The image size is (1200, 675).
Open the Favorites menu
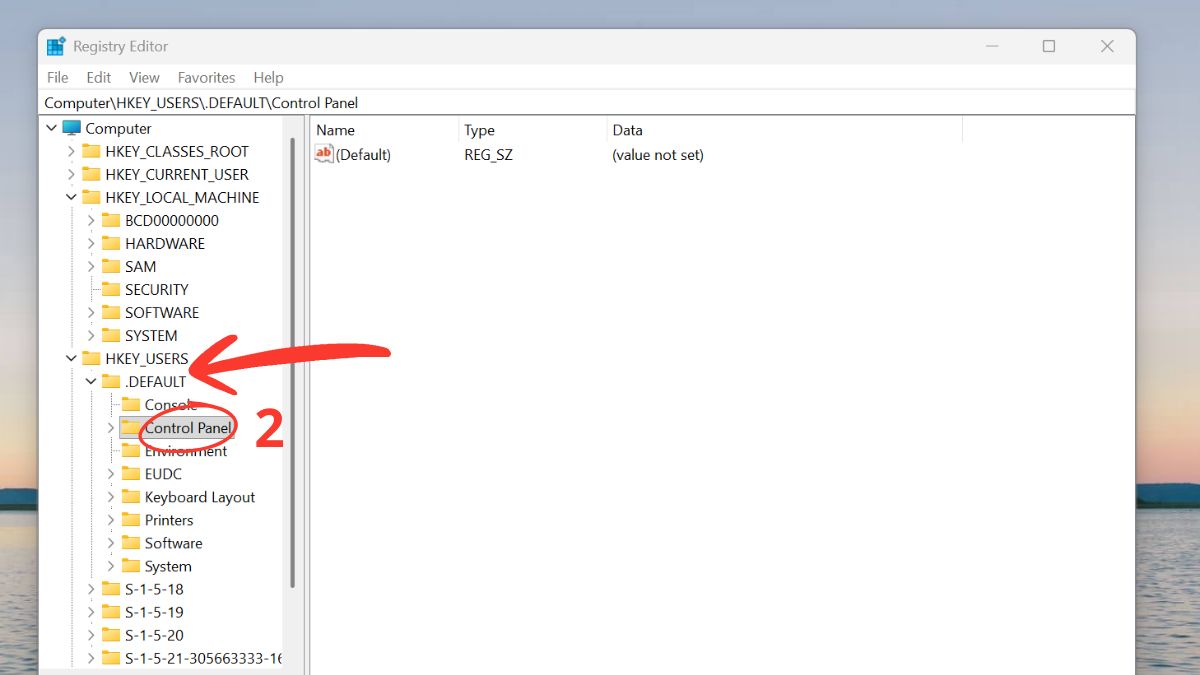[x=206, y=77]
